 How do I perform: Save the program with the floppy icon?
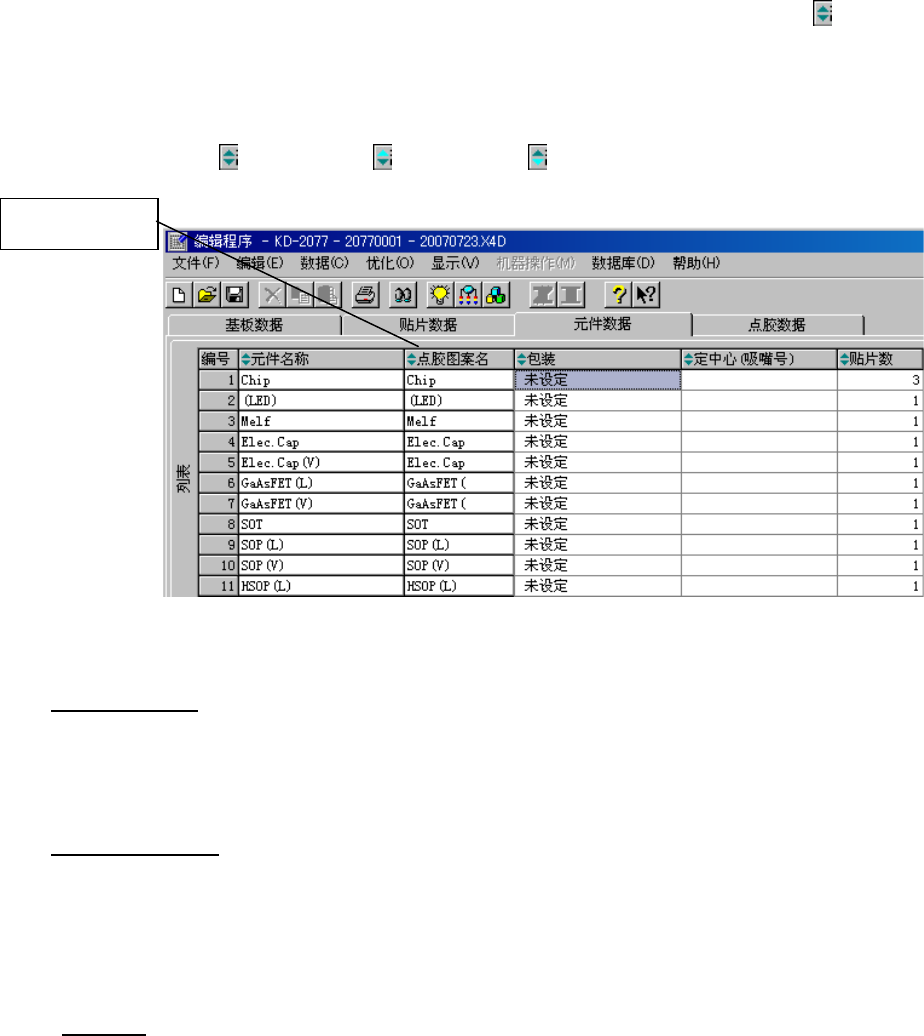(x=235, y=295)
